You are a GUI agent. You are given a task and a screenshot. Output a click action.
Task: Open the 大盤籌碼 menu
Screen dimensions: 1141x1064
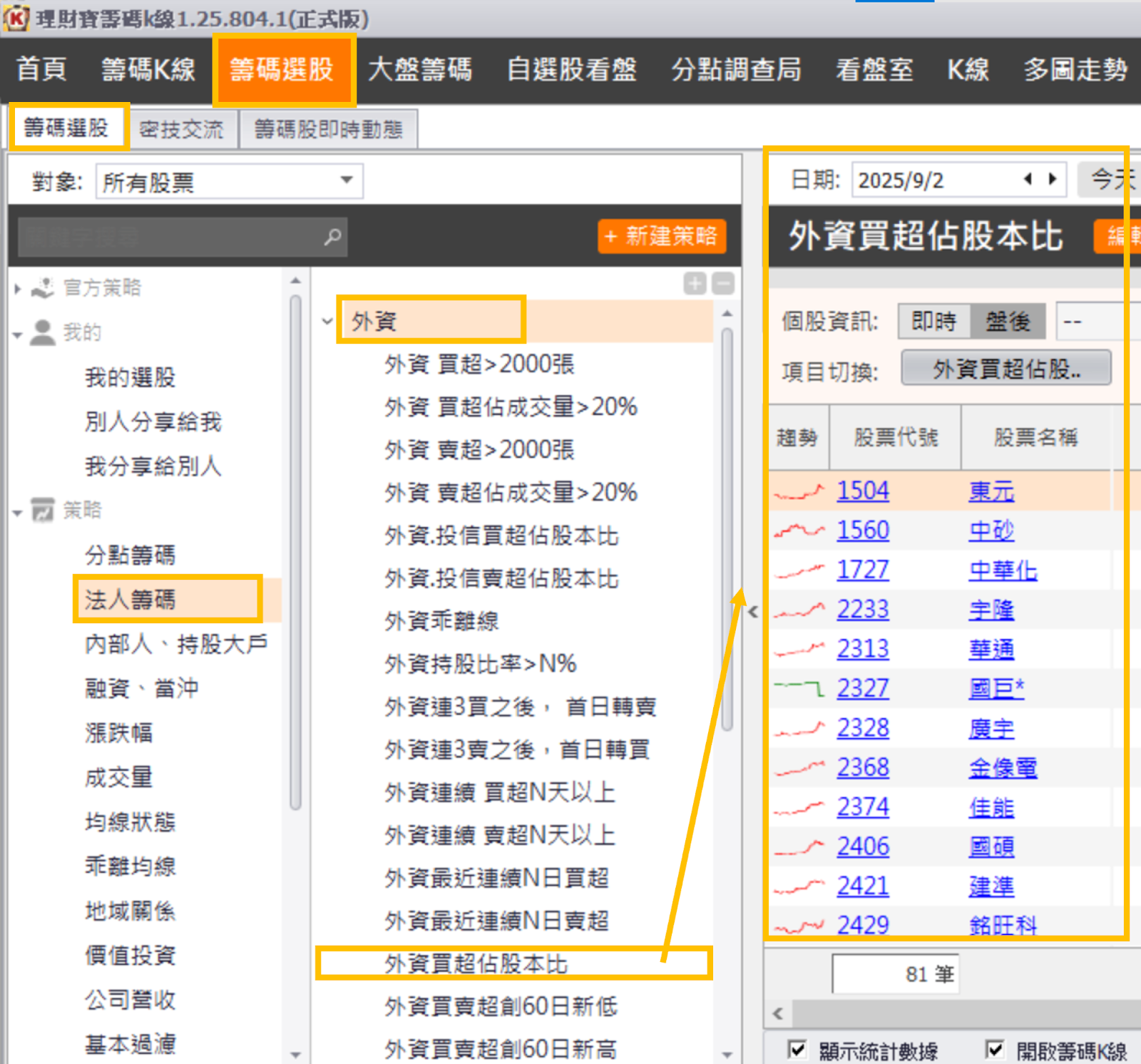click(419, 70)
